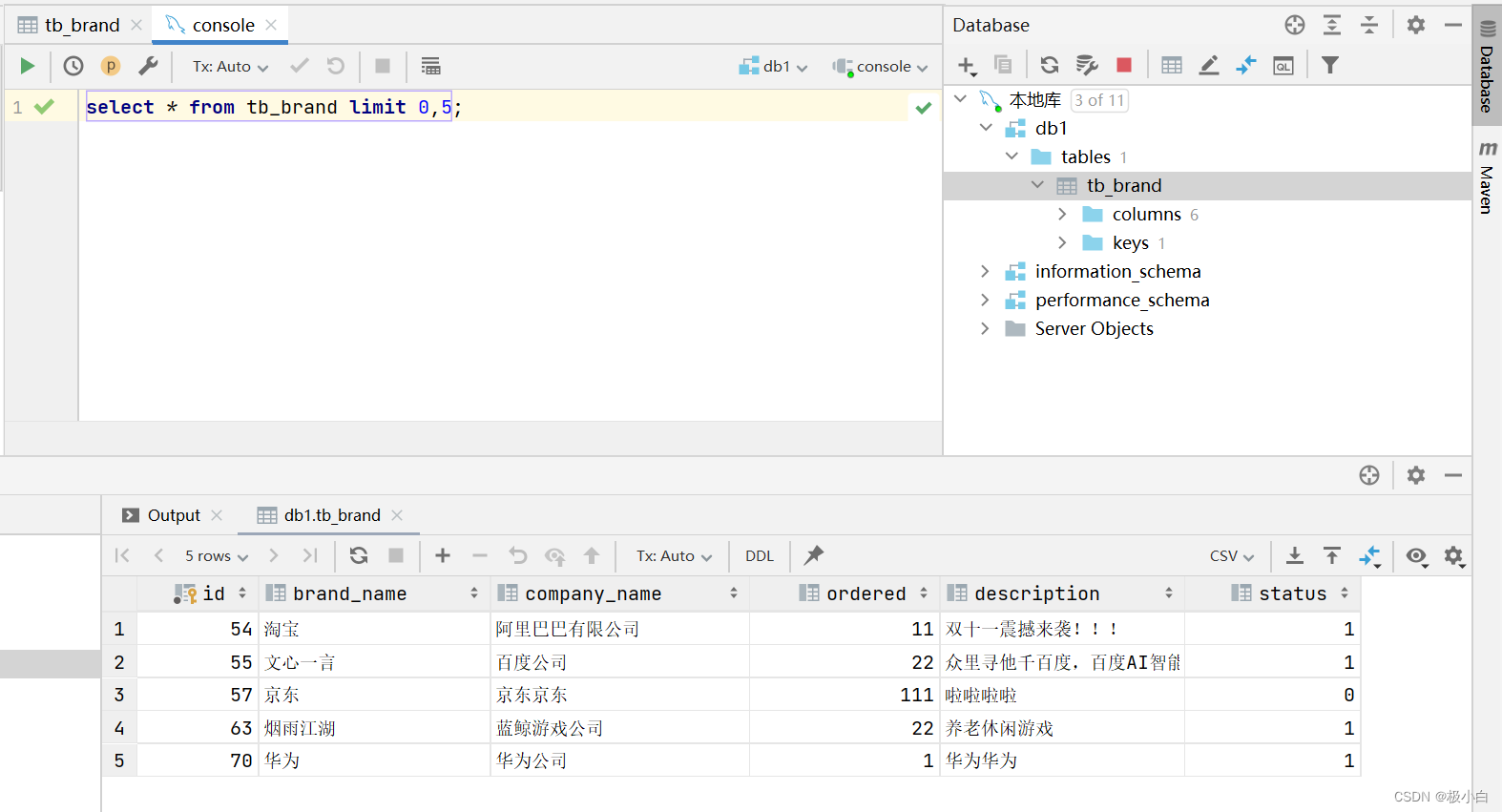The image size is (1502, 812).
Task: Expand all nodes in Database panel
Action: [x=1332, y=25]
